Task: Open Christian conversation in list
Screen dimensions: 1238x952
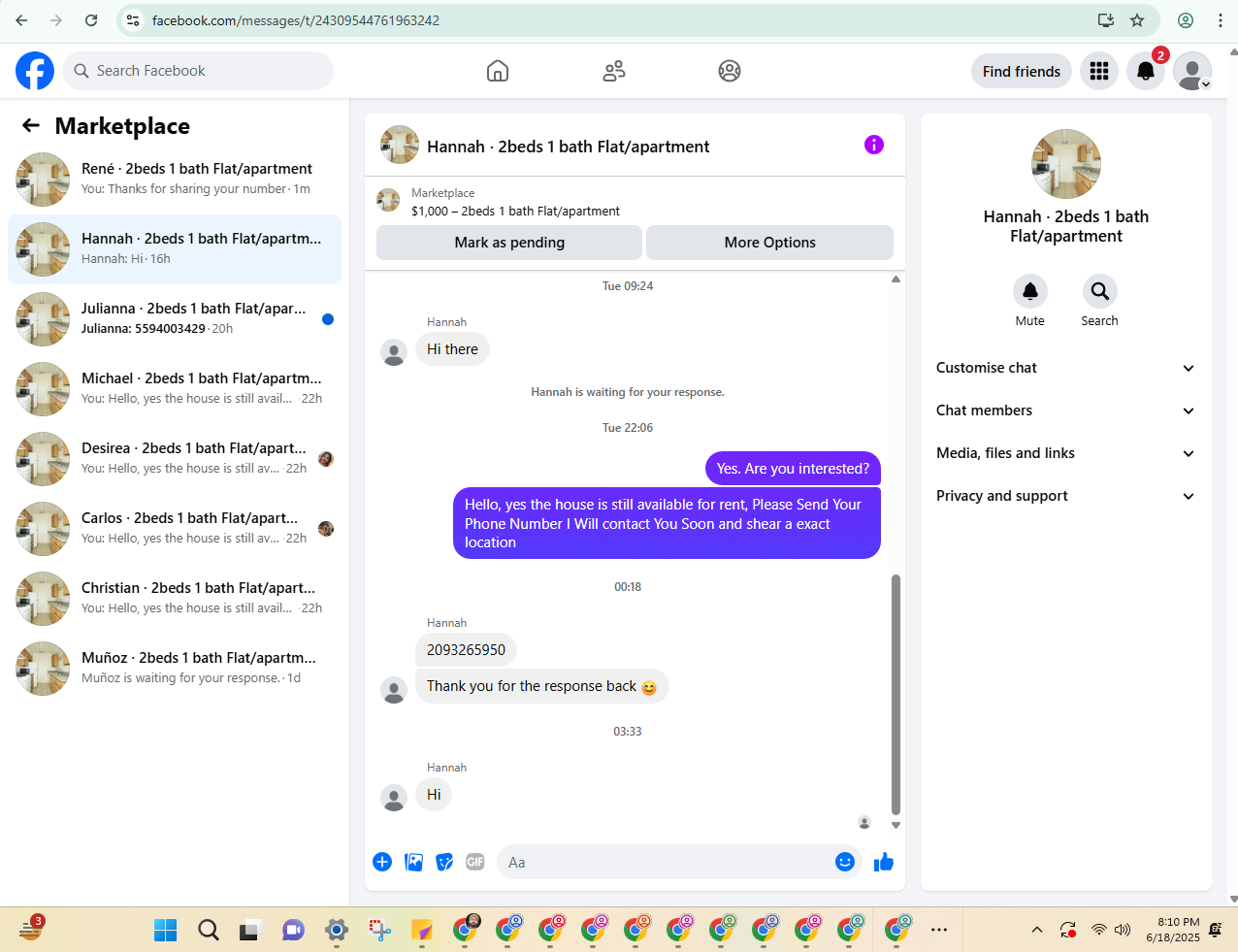Action: click(x=175, y=599)
